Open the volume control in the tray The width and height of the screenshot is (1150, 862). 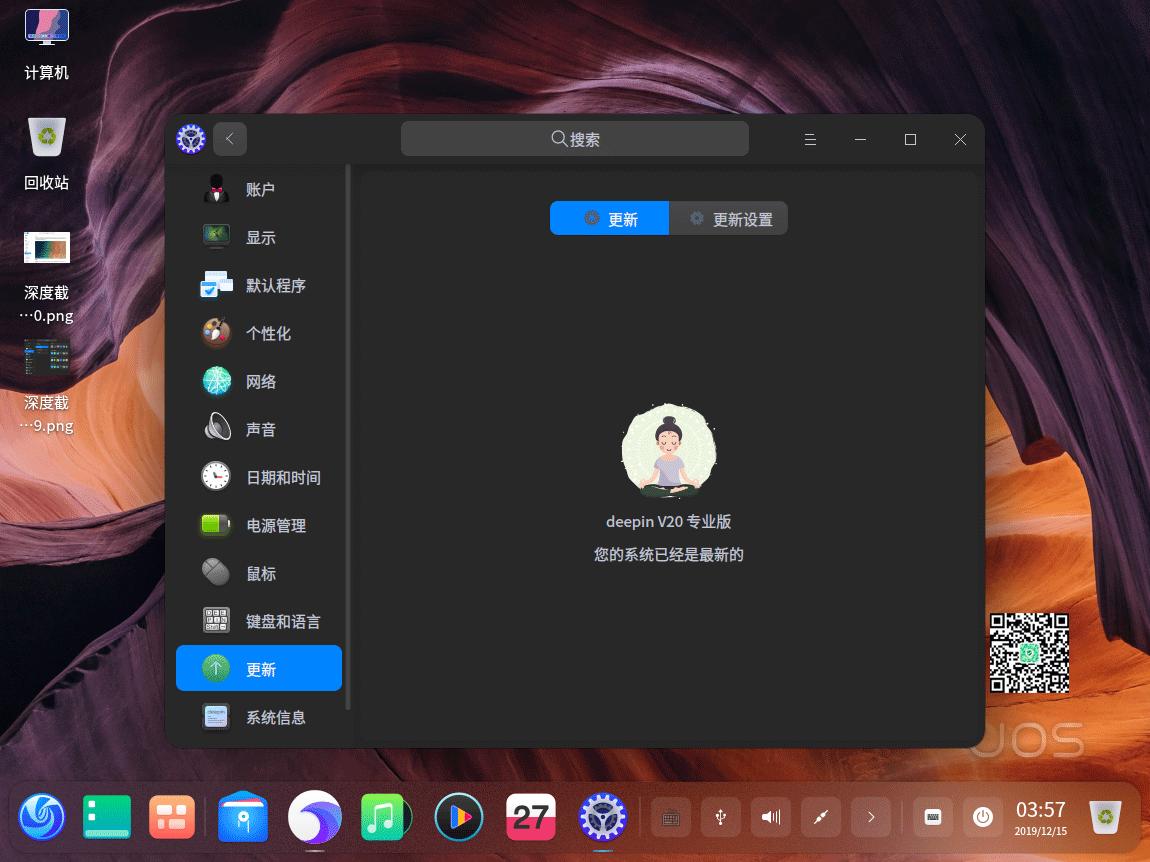coord(770,817)
